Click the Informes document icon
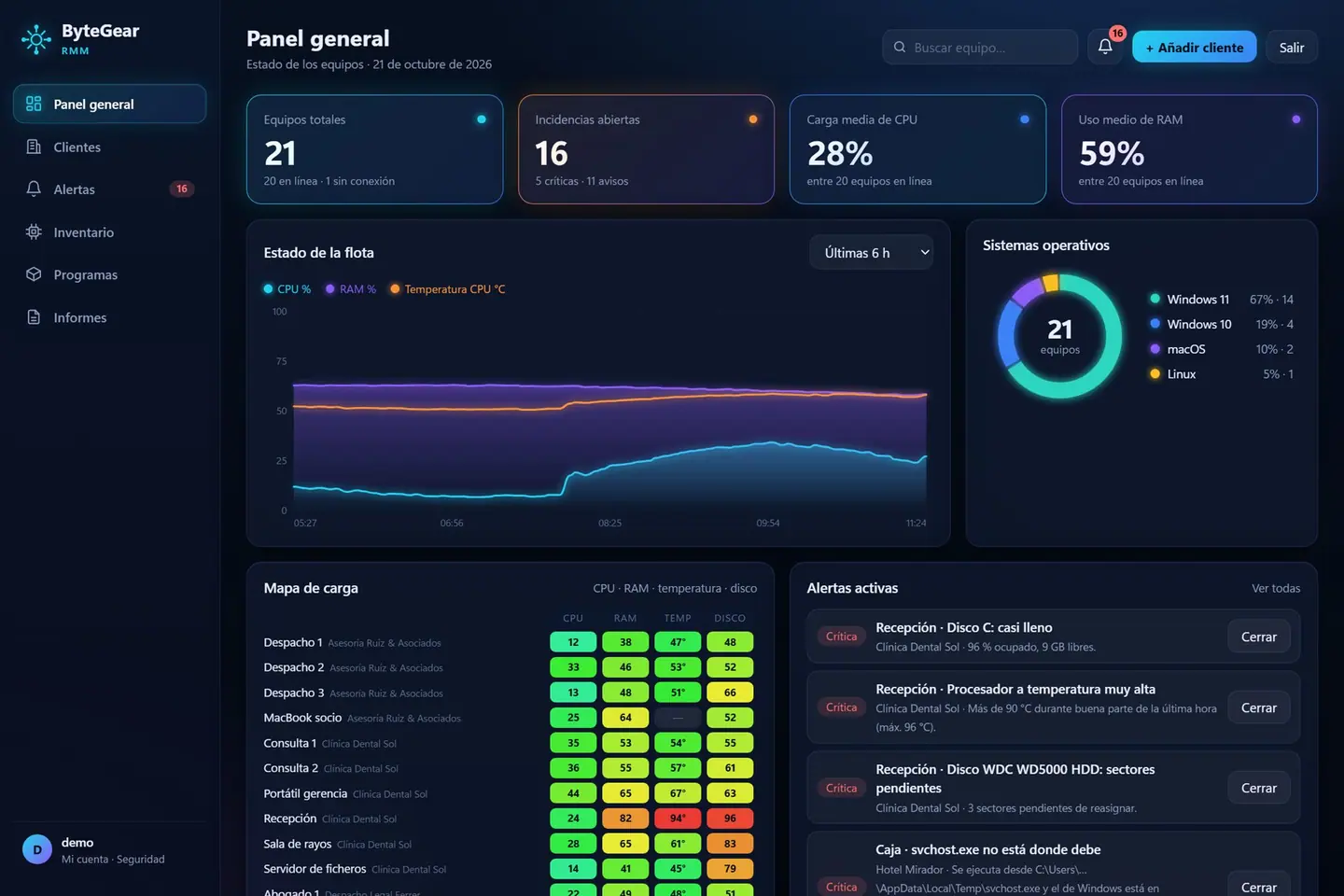 [x=34, y=317]
